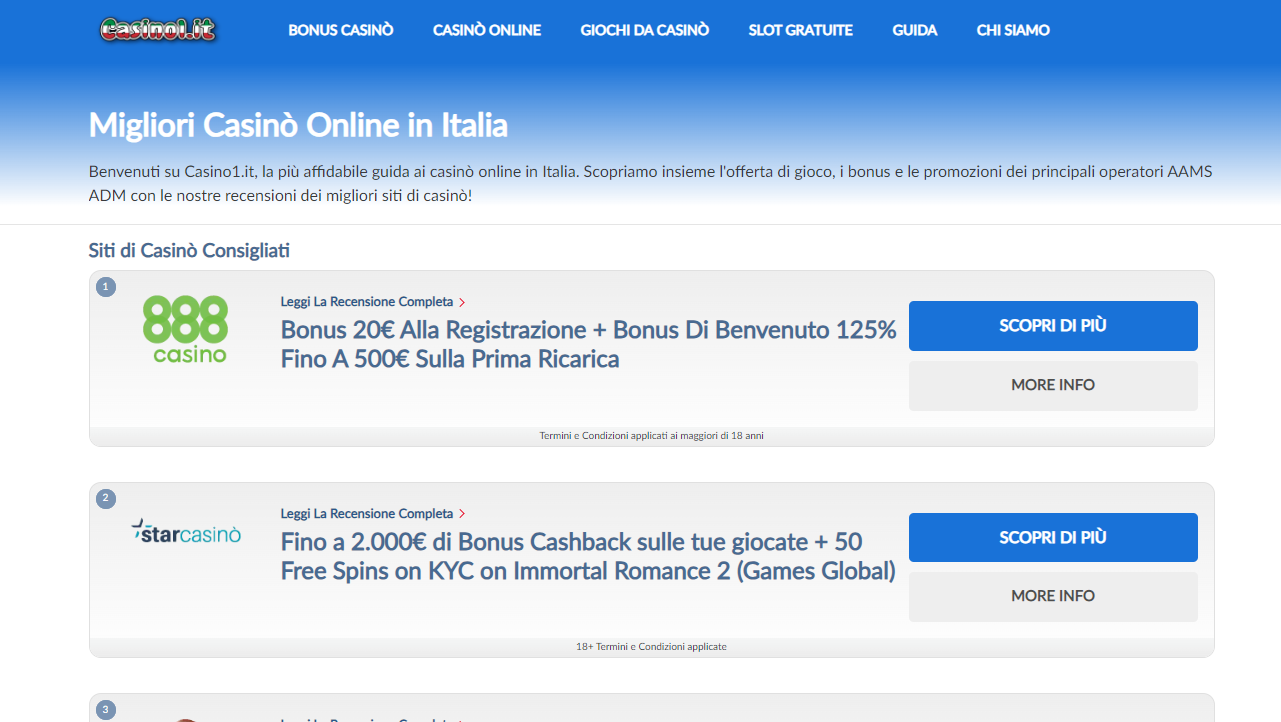Click the StarCasinò logo

186,531
